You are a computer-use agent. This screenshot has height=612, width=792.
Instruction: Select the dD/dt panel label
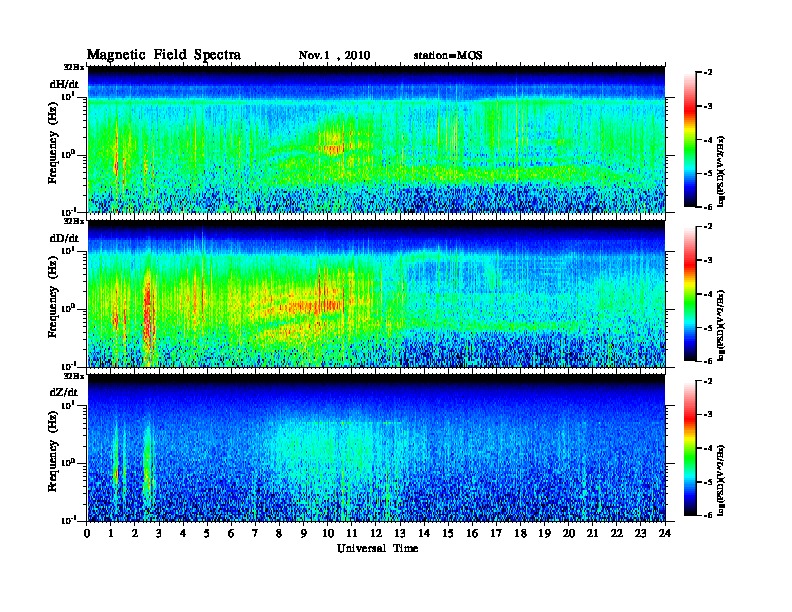click(x=64, y=238)
